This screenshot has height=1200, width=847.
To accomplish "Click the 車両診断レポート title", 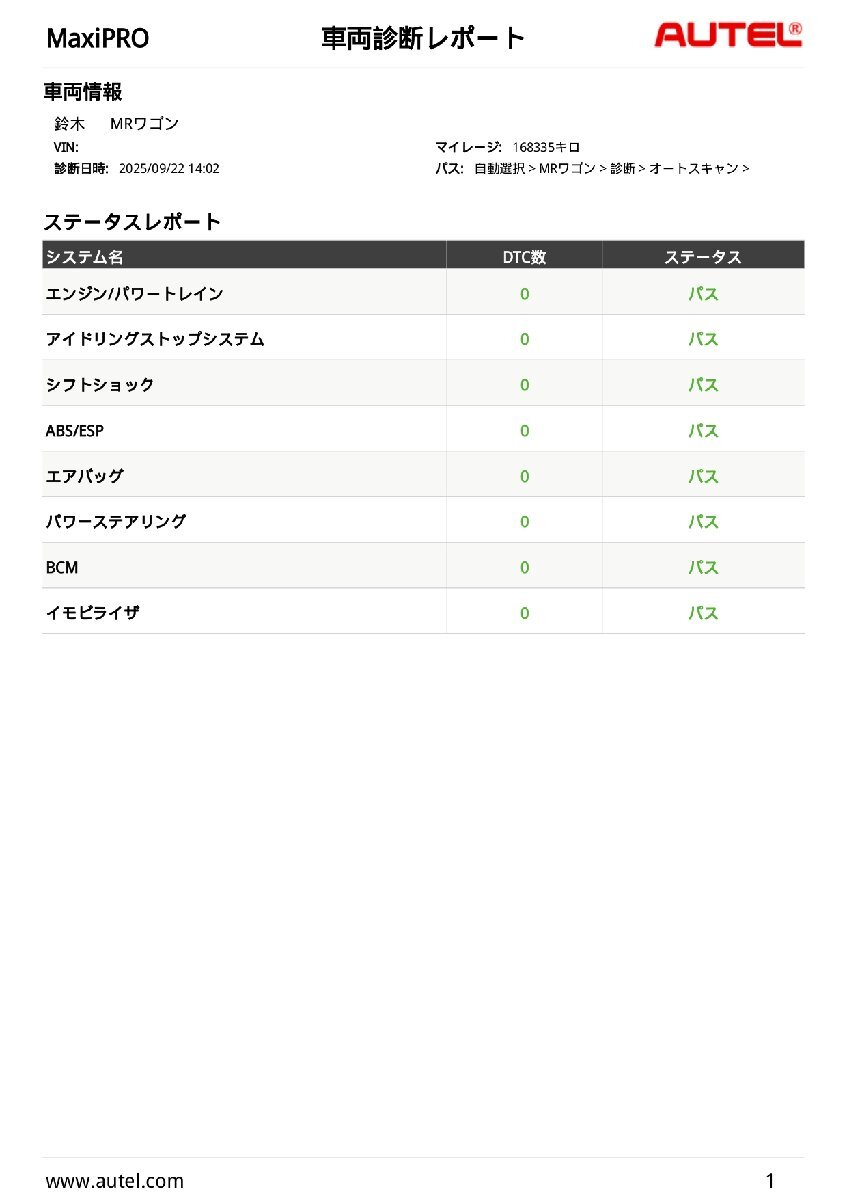I will click(423, 39).
